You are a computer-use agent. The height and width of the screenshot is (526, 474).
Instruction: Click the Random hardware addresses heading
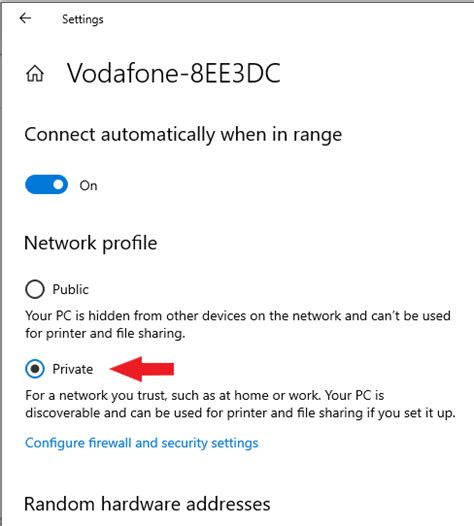[147, 504]
